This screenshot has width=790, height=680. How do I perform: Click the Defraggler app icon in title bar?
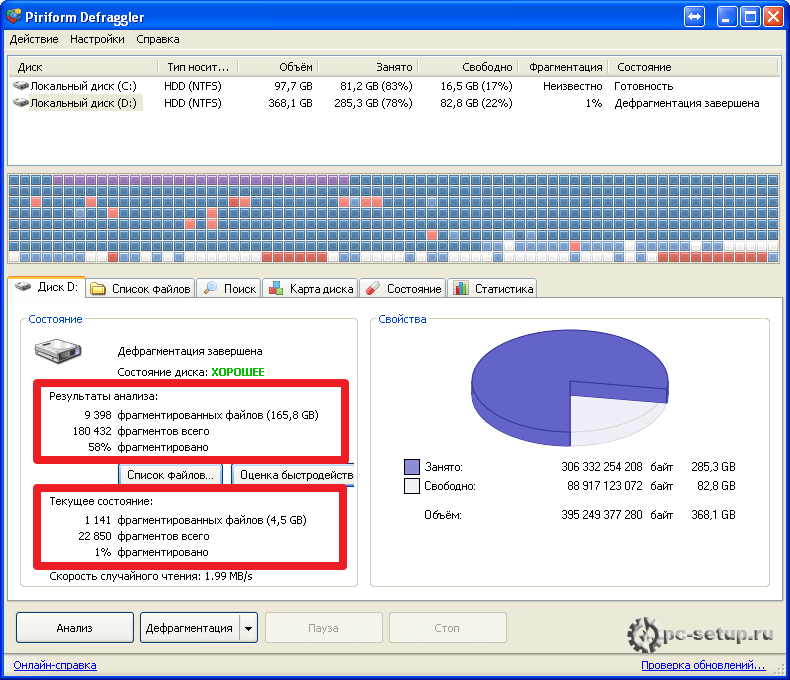coord(14,16)
